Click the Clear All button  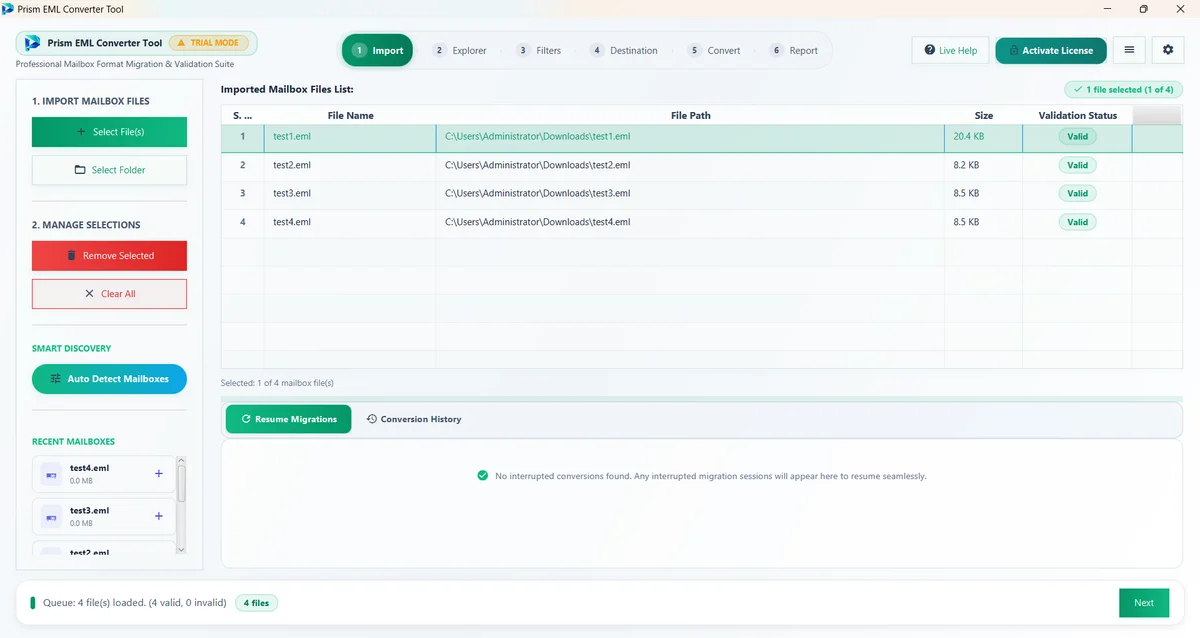coord(109,294)
